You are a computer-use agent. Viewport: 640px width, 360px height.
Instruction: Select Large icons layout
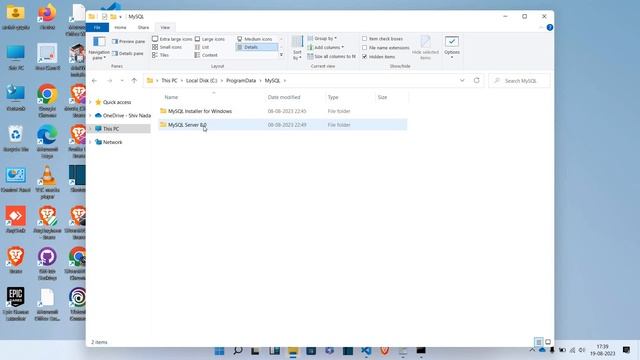pyautogui.click(x=210, y=39)
